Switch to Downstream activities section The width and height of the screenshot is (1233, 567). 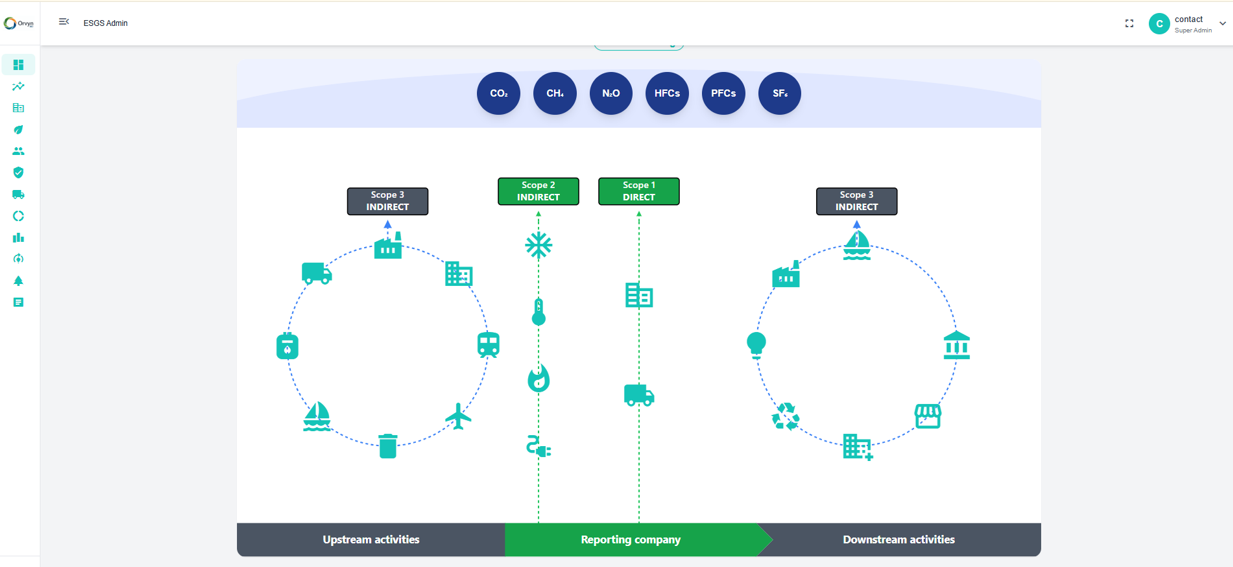[x=898, y=540]
